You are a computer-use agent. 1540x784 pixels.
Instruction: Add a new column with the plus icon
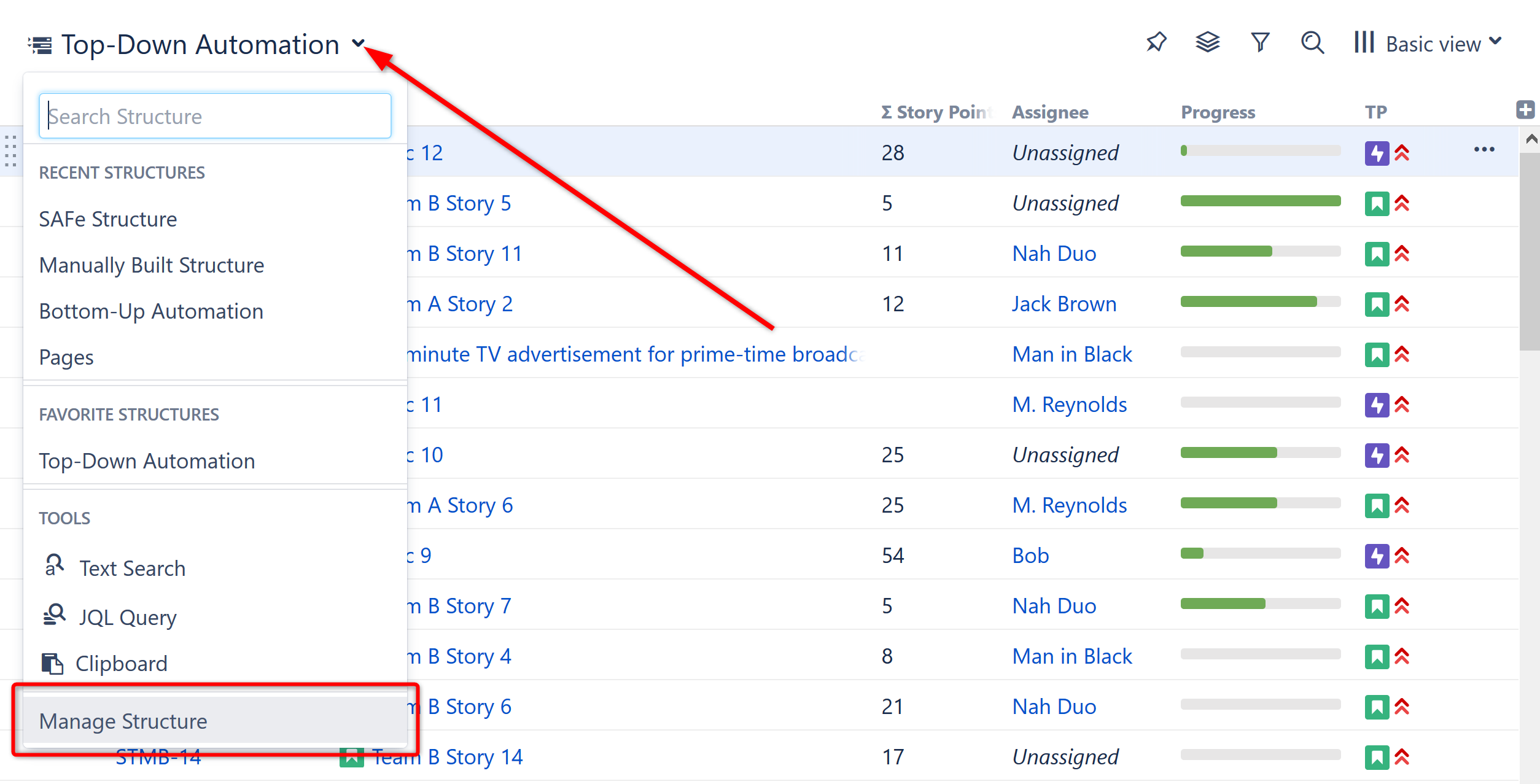[1527, 111]
